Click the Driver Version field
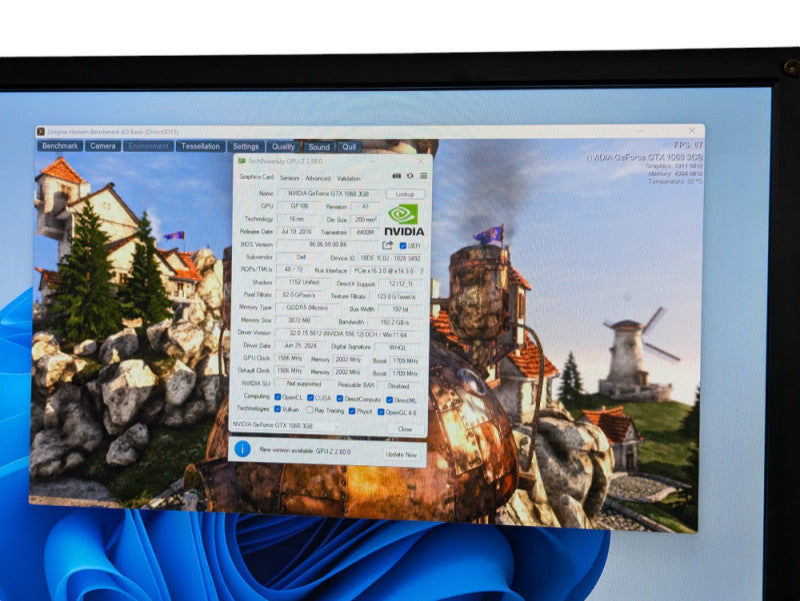 point(348,334)
